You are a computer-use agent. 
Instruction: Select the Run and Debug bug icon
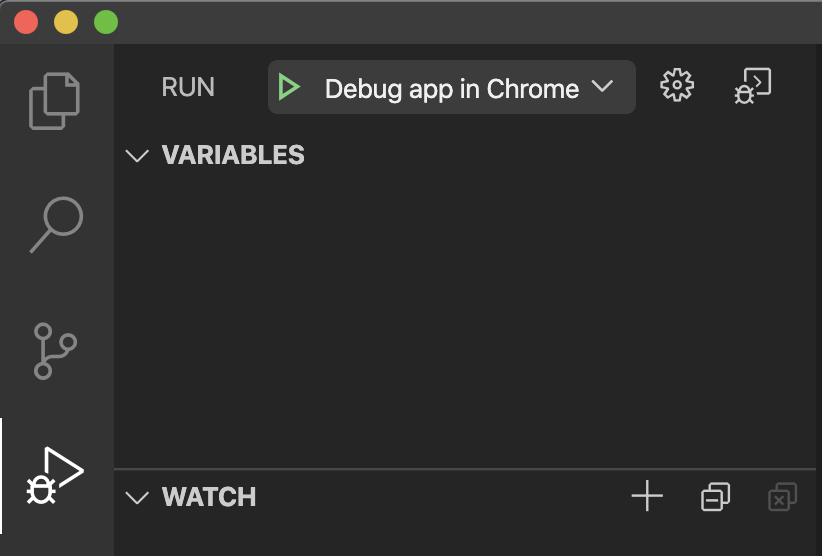[55, 476]
